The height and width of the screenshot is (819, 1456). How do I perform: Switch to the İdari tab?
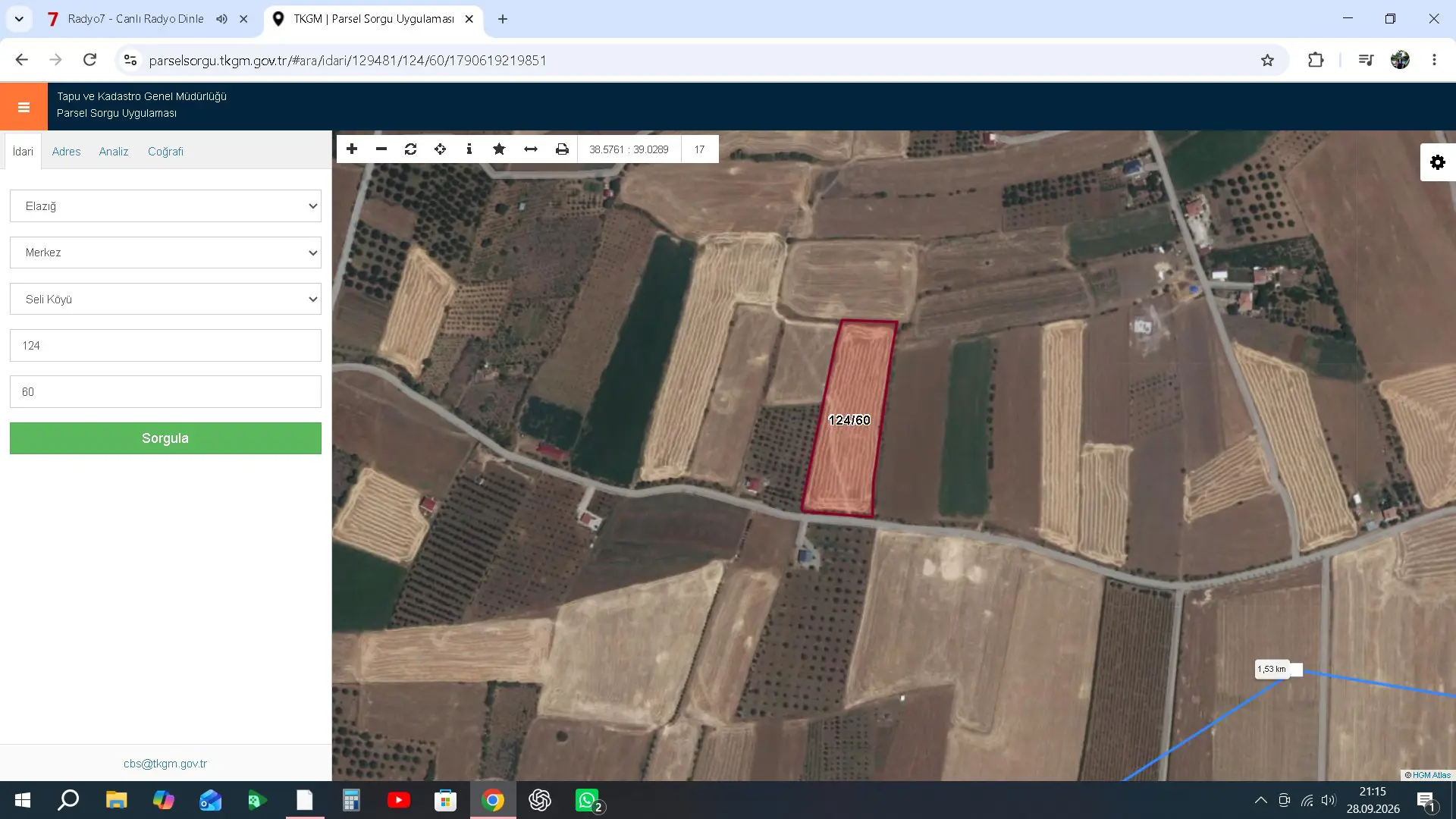[x=23, y=152]
